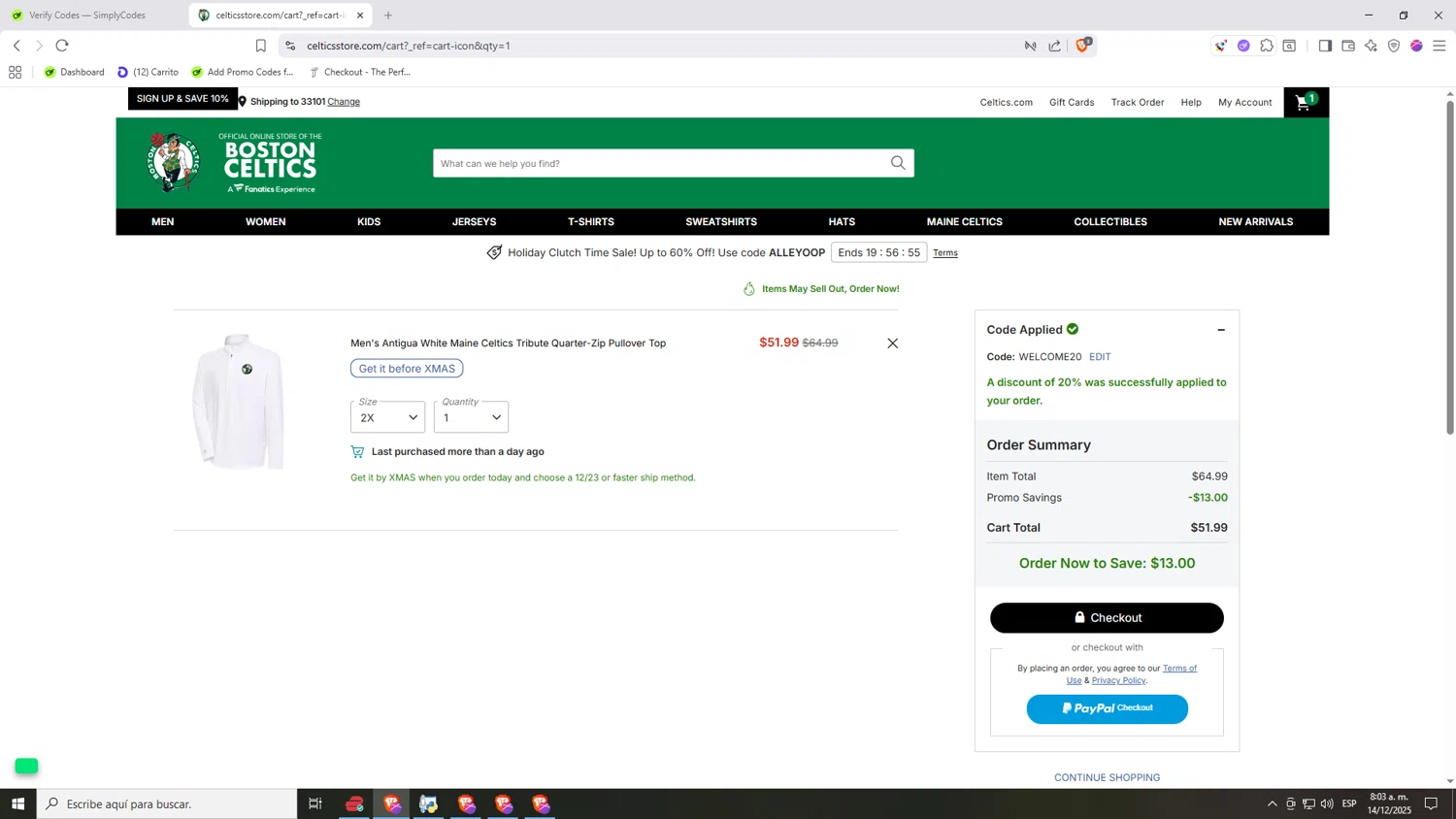Open the KIDS navigation menu

pyautogui.click(x=369, y=222)
